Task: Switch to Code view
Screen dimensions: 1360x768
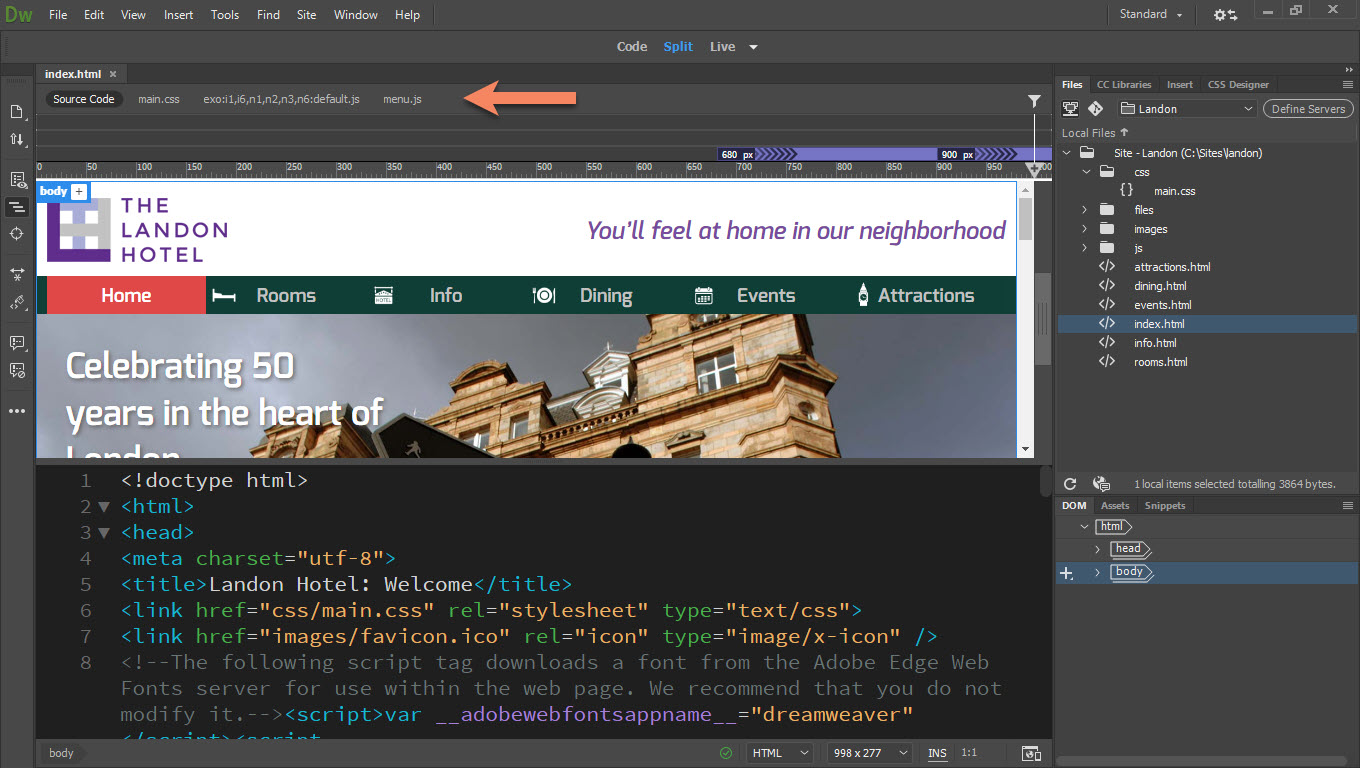Action: coord(632,47)
